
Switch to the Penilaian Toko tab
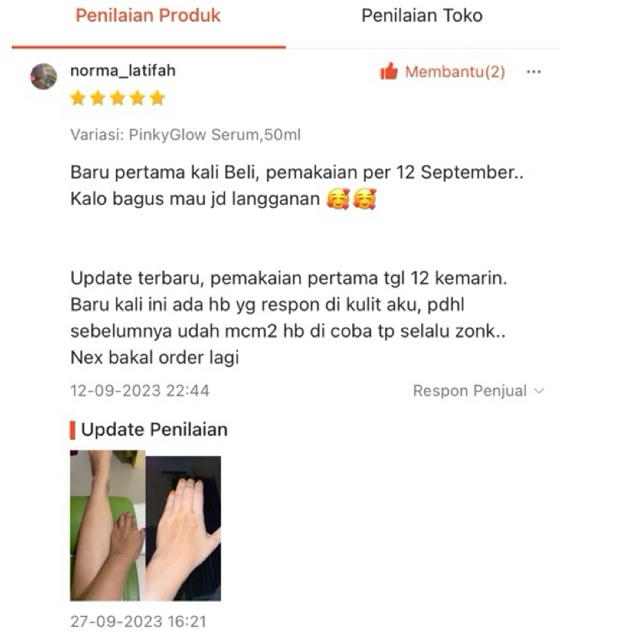(422, 16)
